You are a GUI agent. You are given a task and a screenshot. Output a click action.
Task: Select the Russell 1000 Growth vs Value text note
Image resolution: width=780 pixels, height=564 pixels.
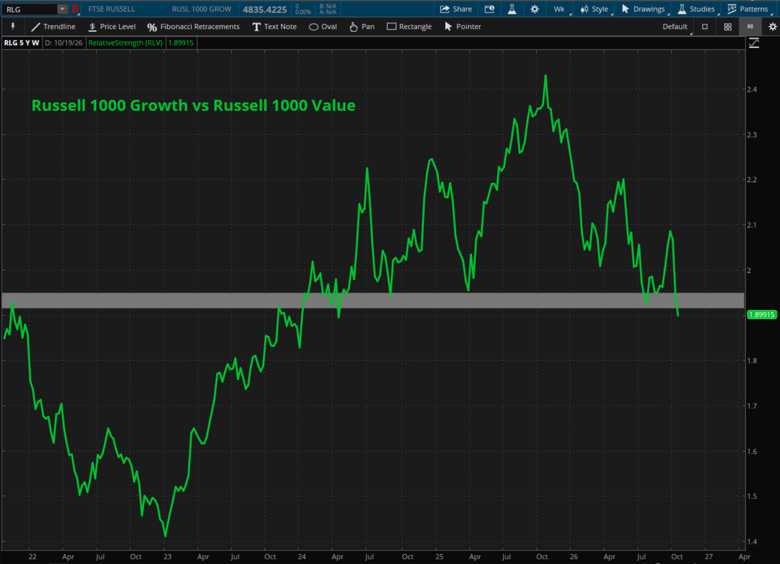194,105
